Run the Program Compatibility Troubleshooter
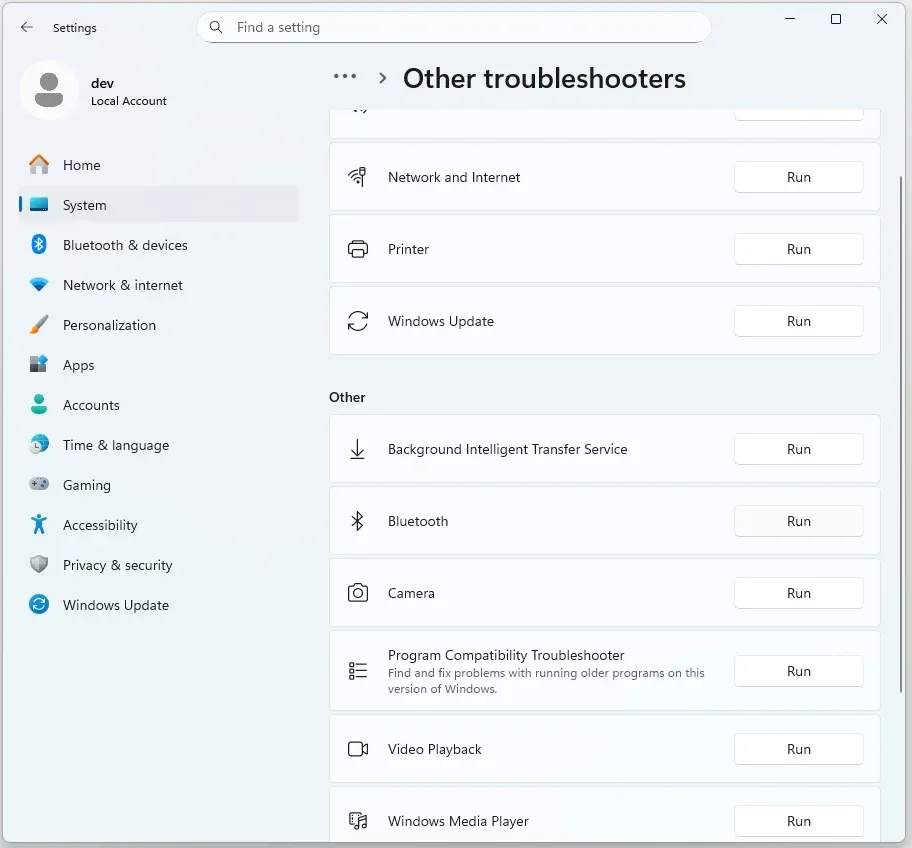 click(x=799, y=672)
